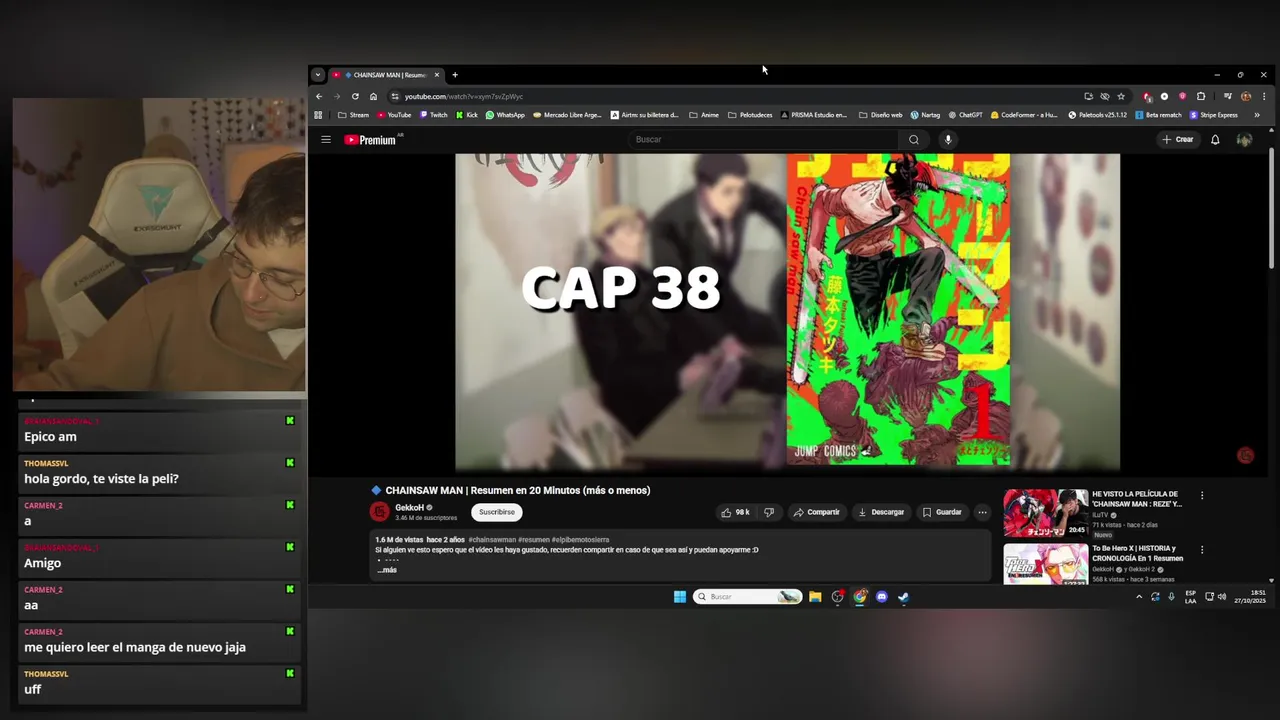Open the Crear dropdown button
Image resolution: width=1280 pixels, height=720 pixels.
tap(1178, 140)
